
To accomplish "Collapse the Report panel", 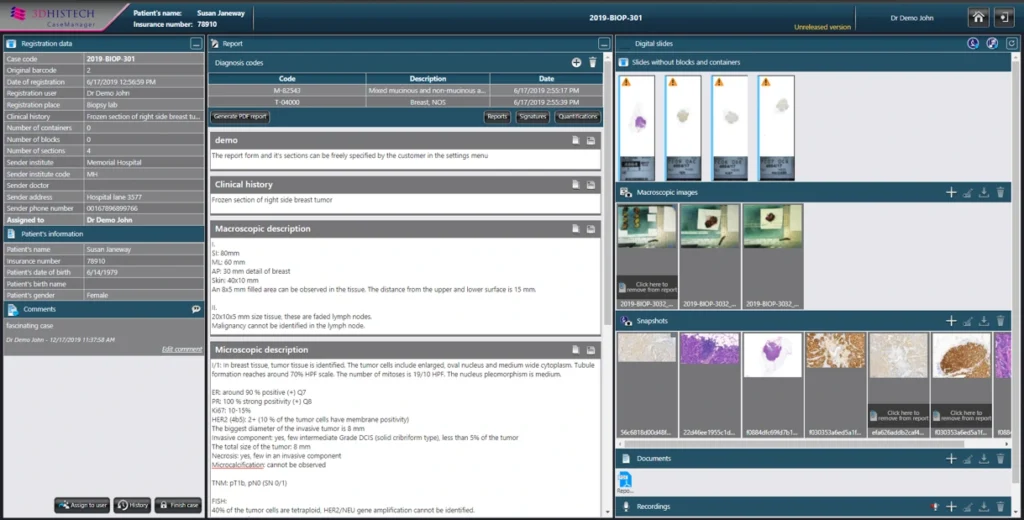I will 604,44.
